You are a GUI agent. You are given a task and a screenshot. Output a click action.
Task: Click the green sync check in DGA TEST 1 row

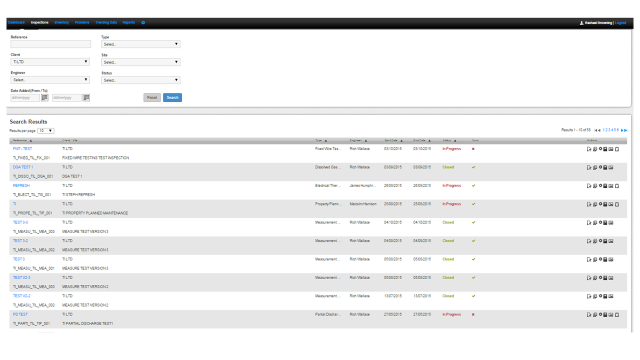473,167
